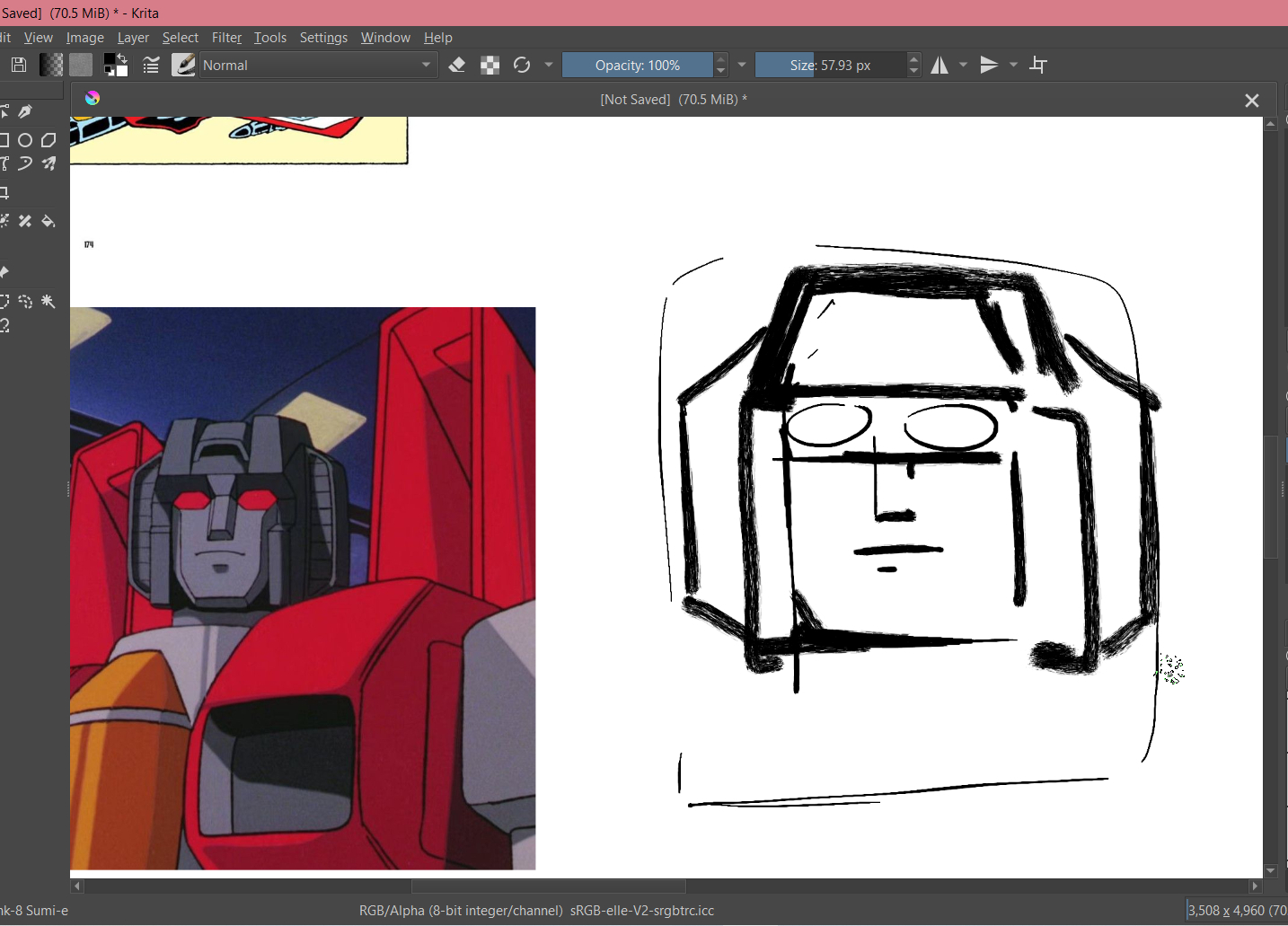Select the Contiguous Selection magic wand tool

pyautogui.click(x=49, y=302)
